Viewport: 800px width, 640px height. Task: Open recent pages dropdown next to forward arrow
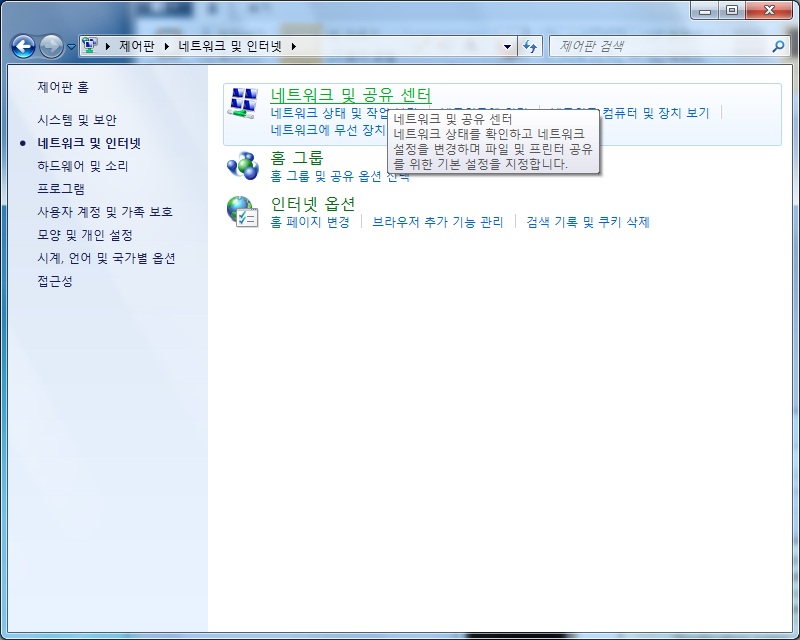tap(71, 46)
